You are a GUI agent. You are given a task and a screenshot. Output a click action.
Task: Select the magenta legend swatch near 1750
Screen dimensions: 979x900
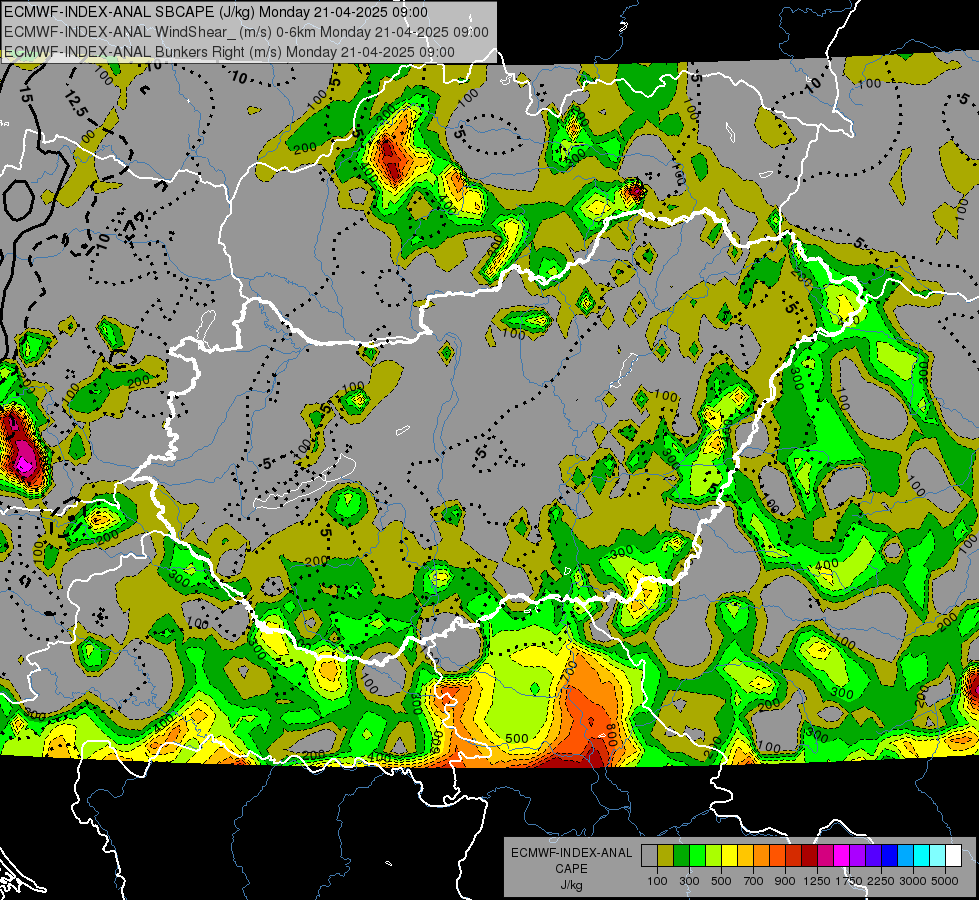click(842, 856)
